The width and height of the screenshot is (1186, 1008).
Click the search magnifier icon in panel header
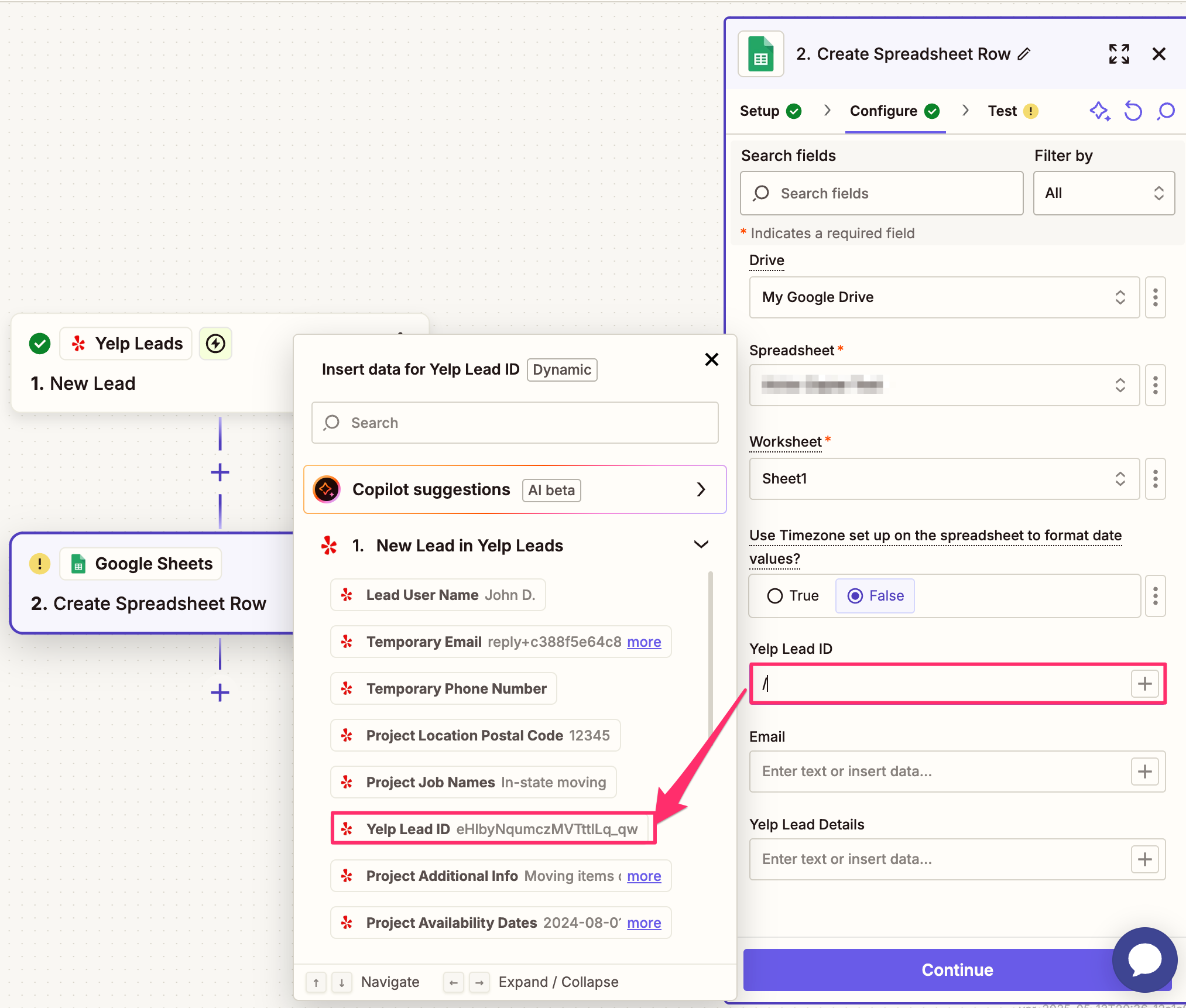tap(1166, 111)
